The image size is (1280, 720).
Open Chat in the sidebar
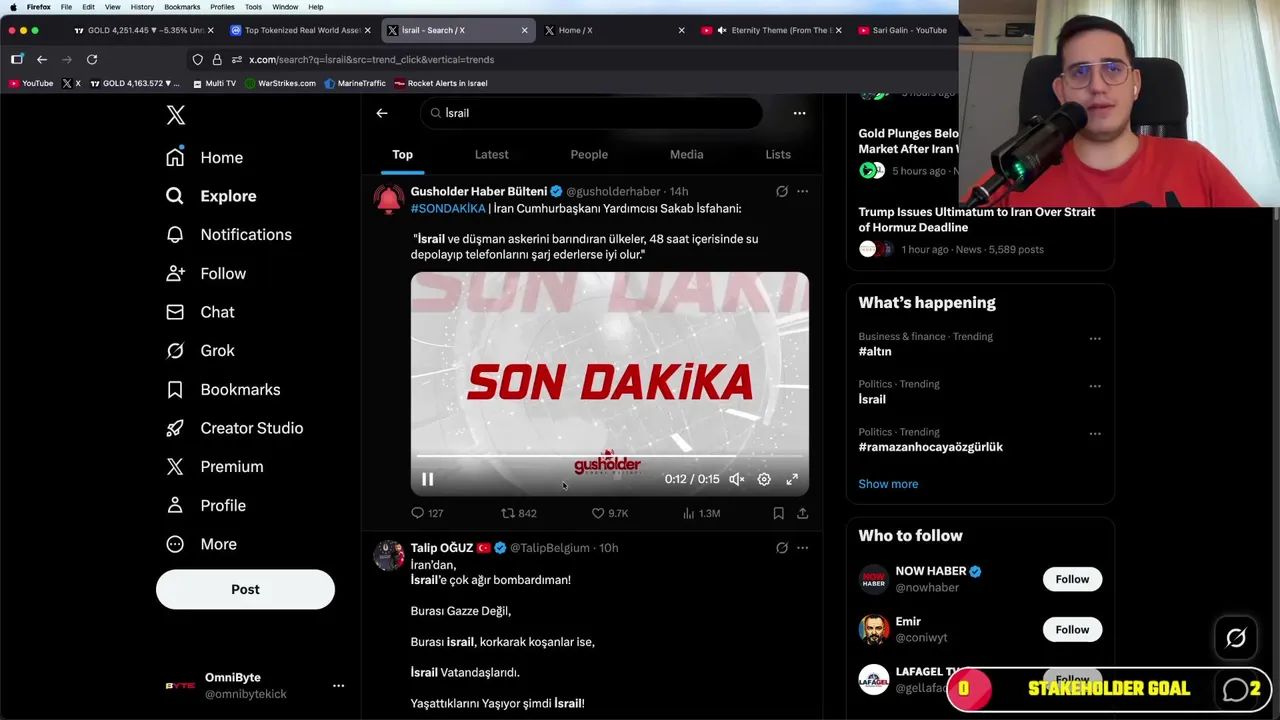(x=200, y=312)
